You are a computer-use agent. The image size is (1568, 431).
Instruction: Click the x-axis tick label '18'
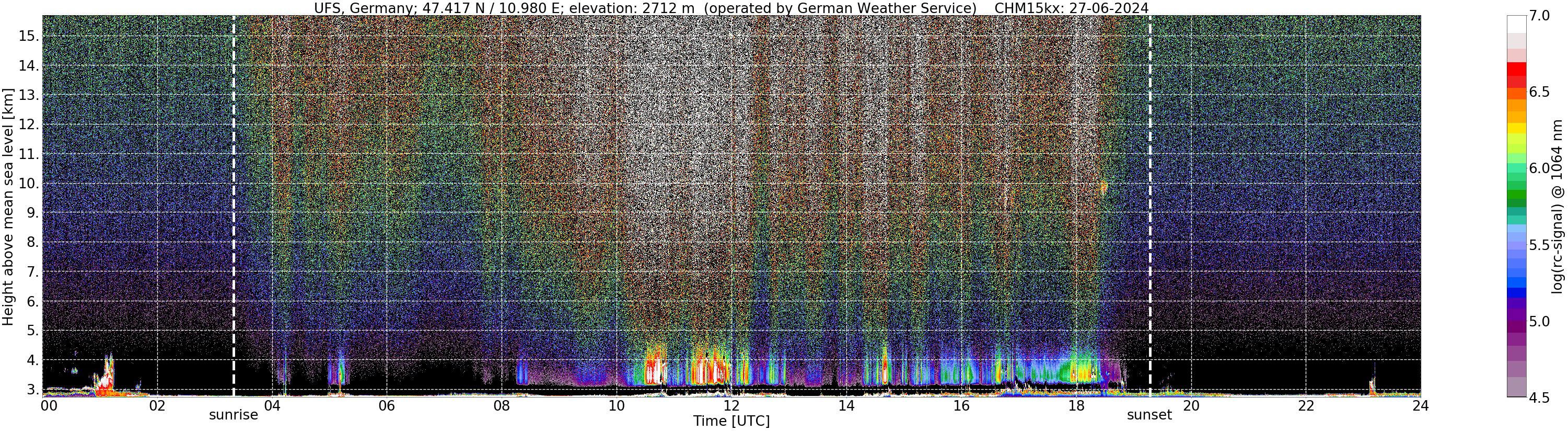pyautogui.click(x=1076, y=406)
